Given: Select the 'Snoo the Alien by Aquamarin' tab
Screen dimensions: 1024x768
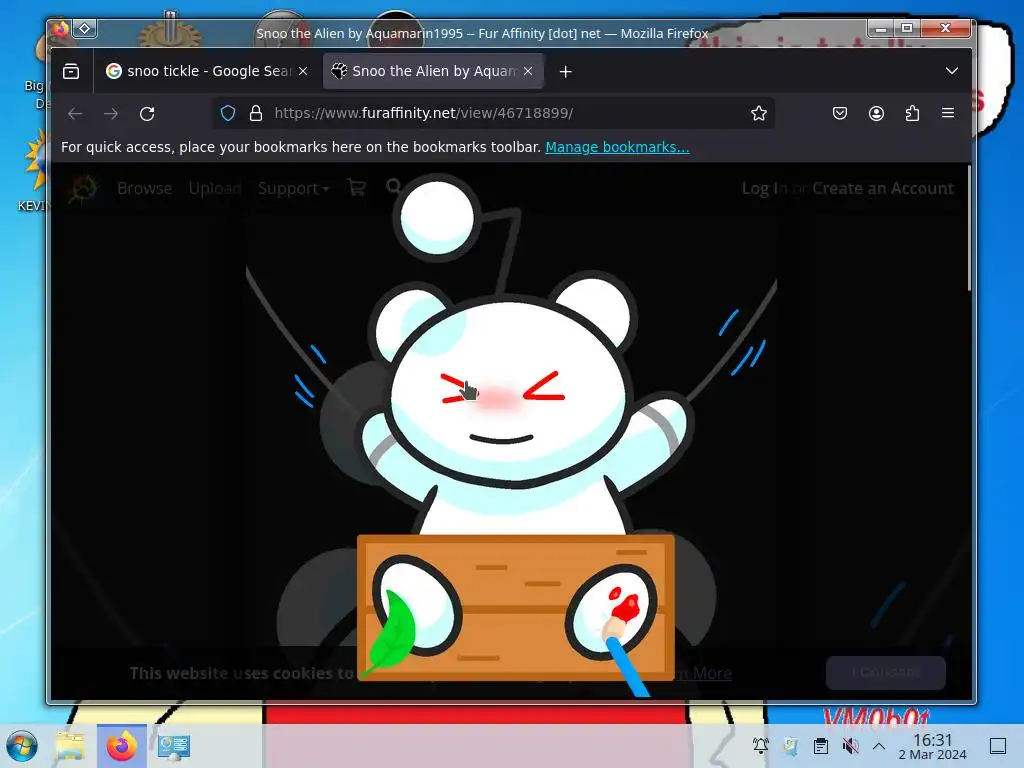Looking at the screenshot, I should point(433,71).
